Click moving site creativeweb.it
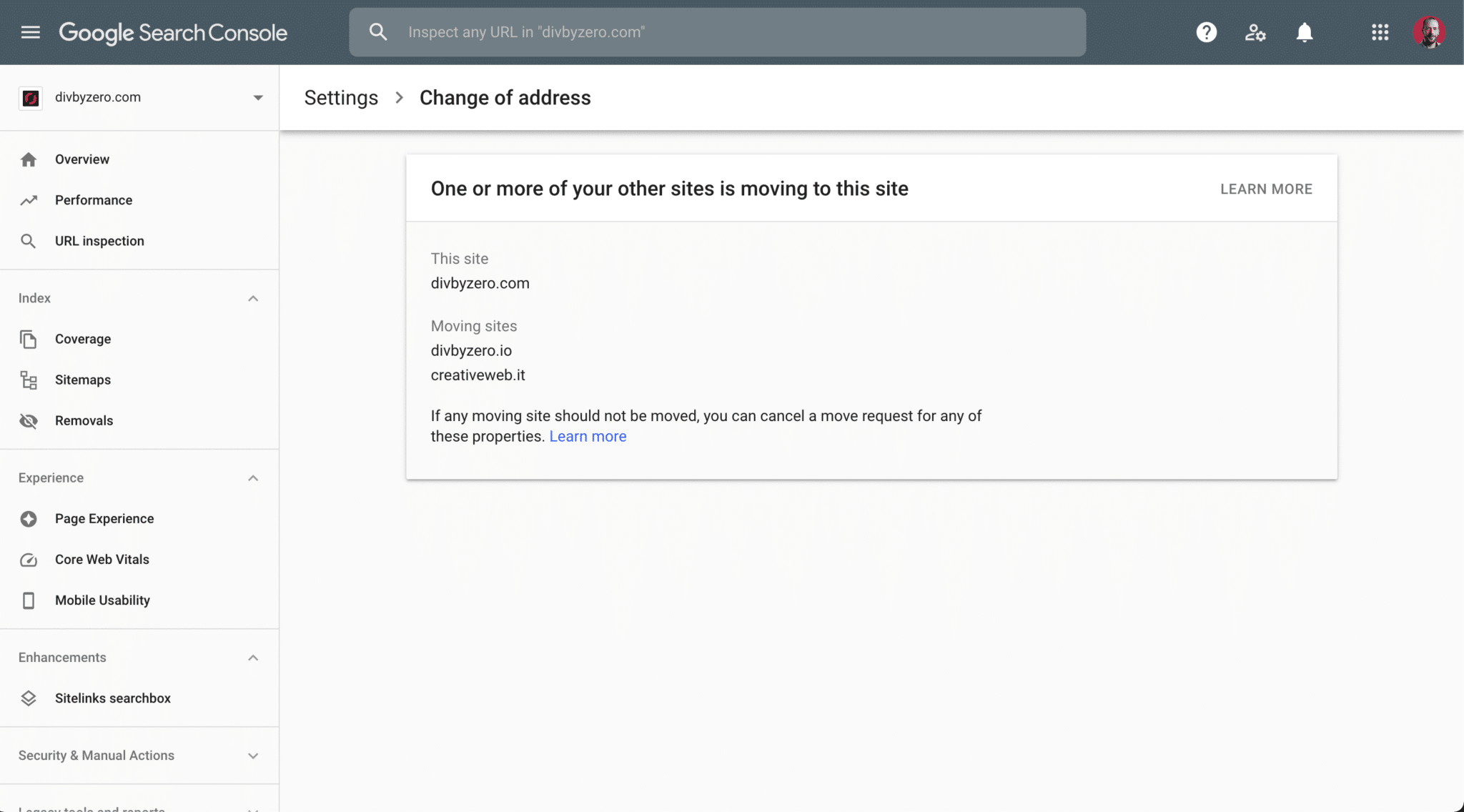The height and width of the screenshot is (812, 1464). [x=478, y=375]
